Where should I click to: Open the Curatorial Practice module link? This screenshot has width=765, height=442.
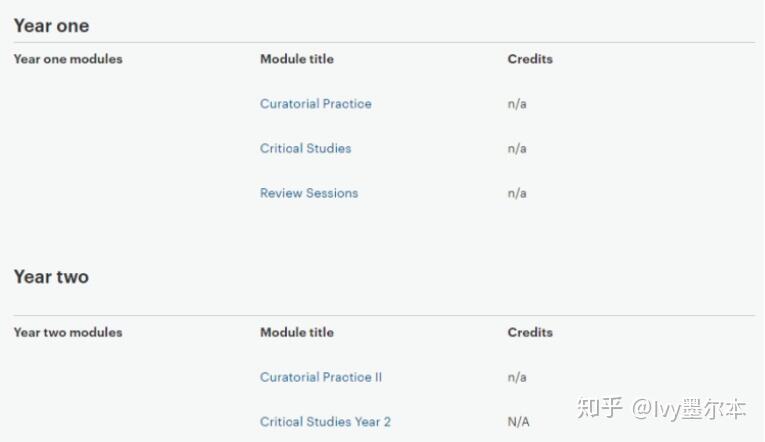315,104
